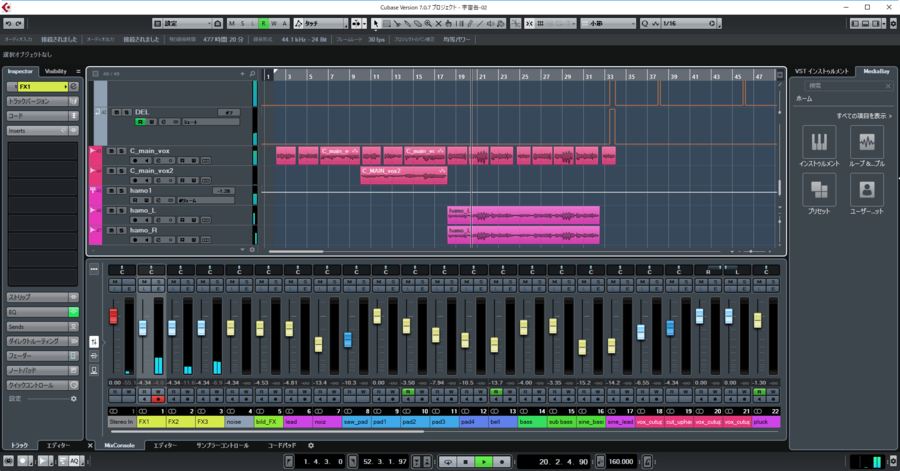This screenshot has height=471, width=900.
Task: Select the Glue tool
Action: tap(408, 24)
